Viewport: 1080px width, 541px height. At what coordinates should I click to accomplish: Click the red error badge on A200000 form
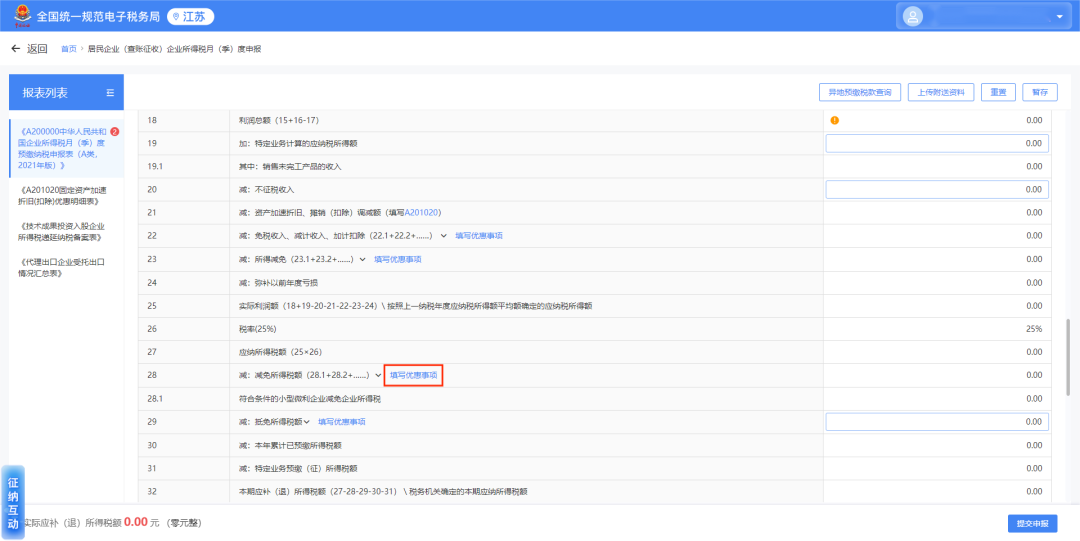(x=114, y=132)
